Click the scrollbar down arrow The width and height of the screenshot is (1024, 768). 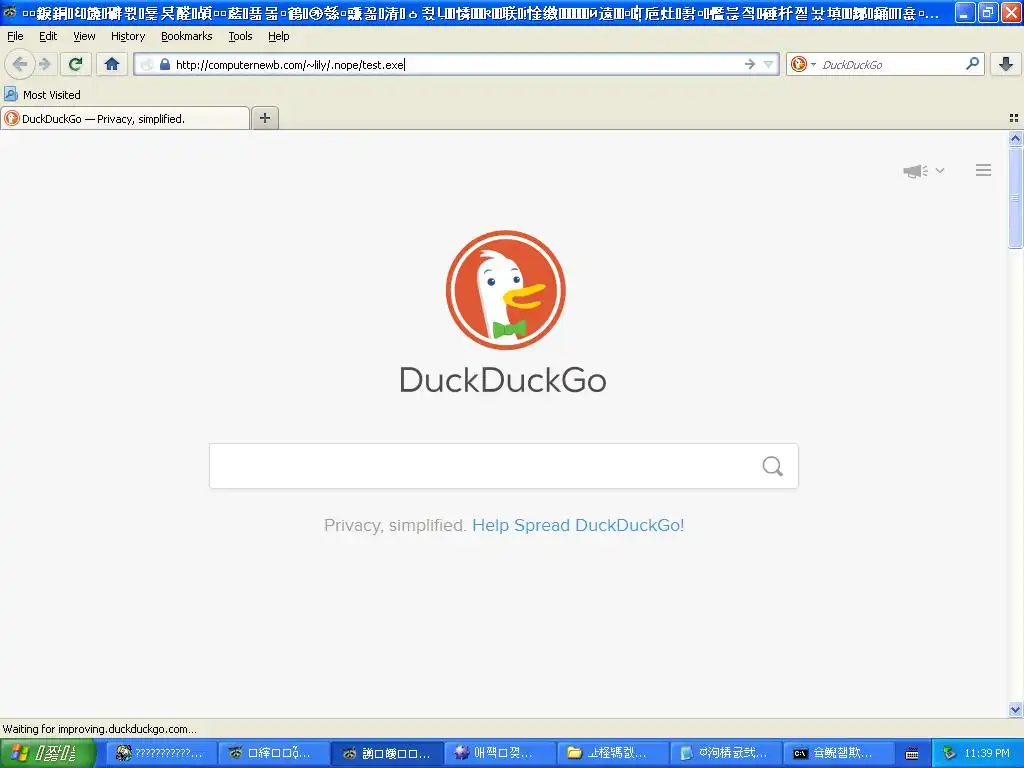(x=1015, y=709)
